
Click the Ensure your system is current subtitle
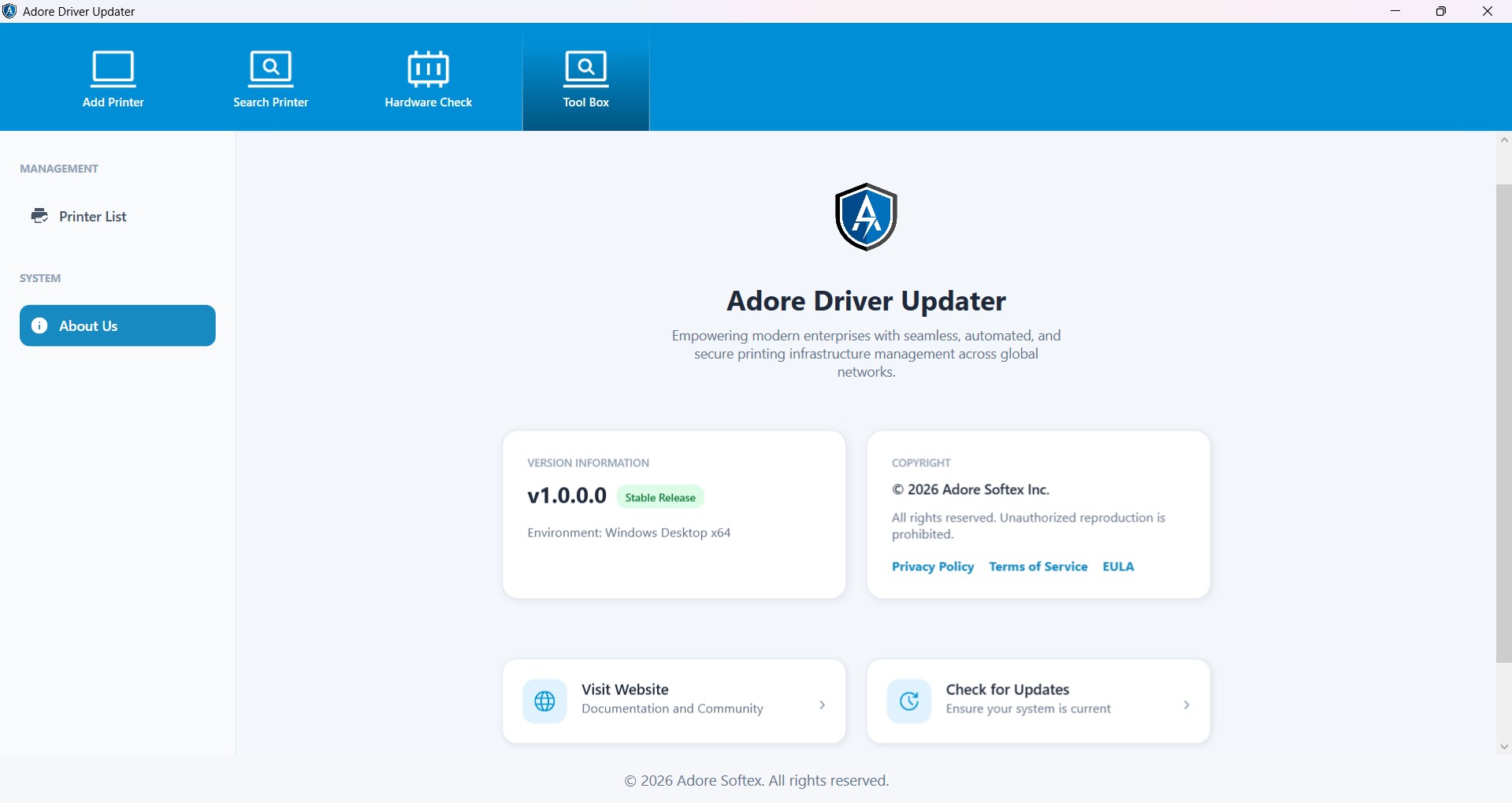[x=1028, y=709]
